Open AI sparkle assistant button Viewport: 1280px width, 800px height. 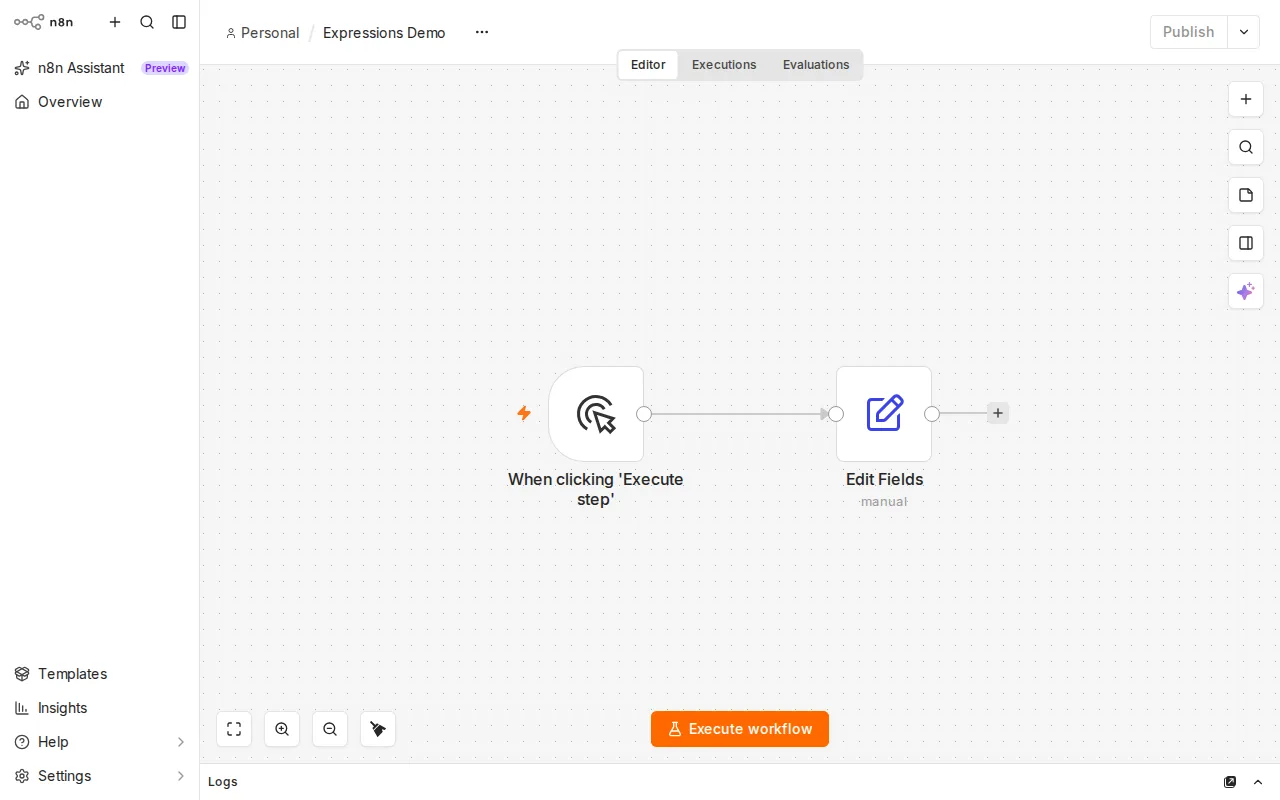(x=1246, y=291)
